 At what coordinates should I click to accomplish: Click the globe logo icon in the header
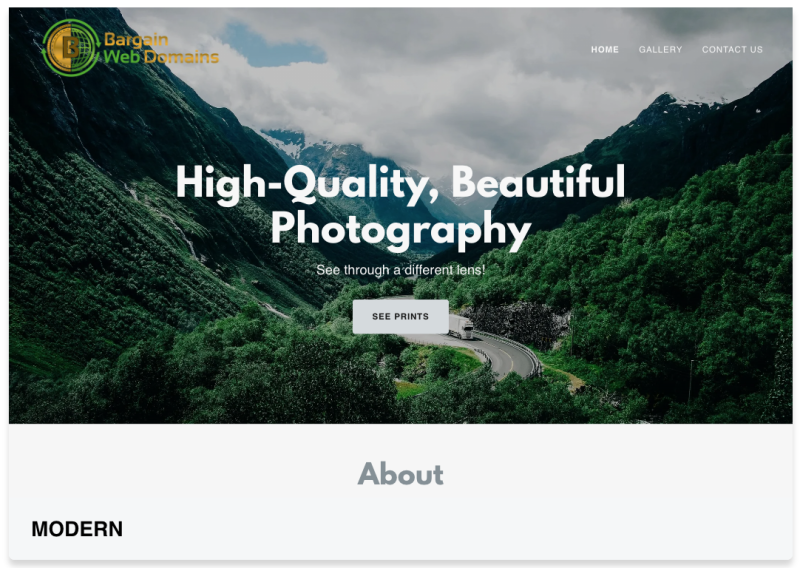71,48
